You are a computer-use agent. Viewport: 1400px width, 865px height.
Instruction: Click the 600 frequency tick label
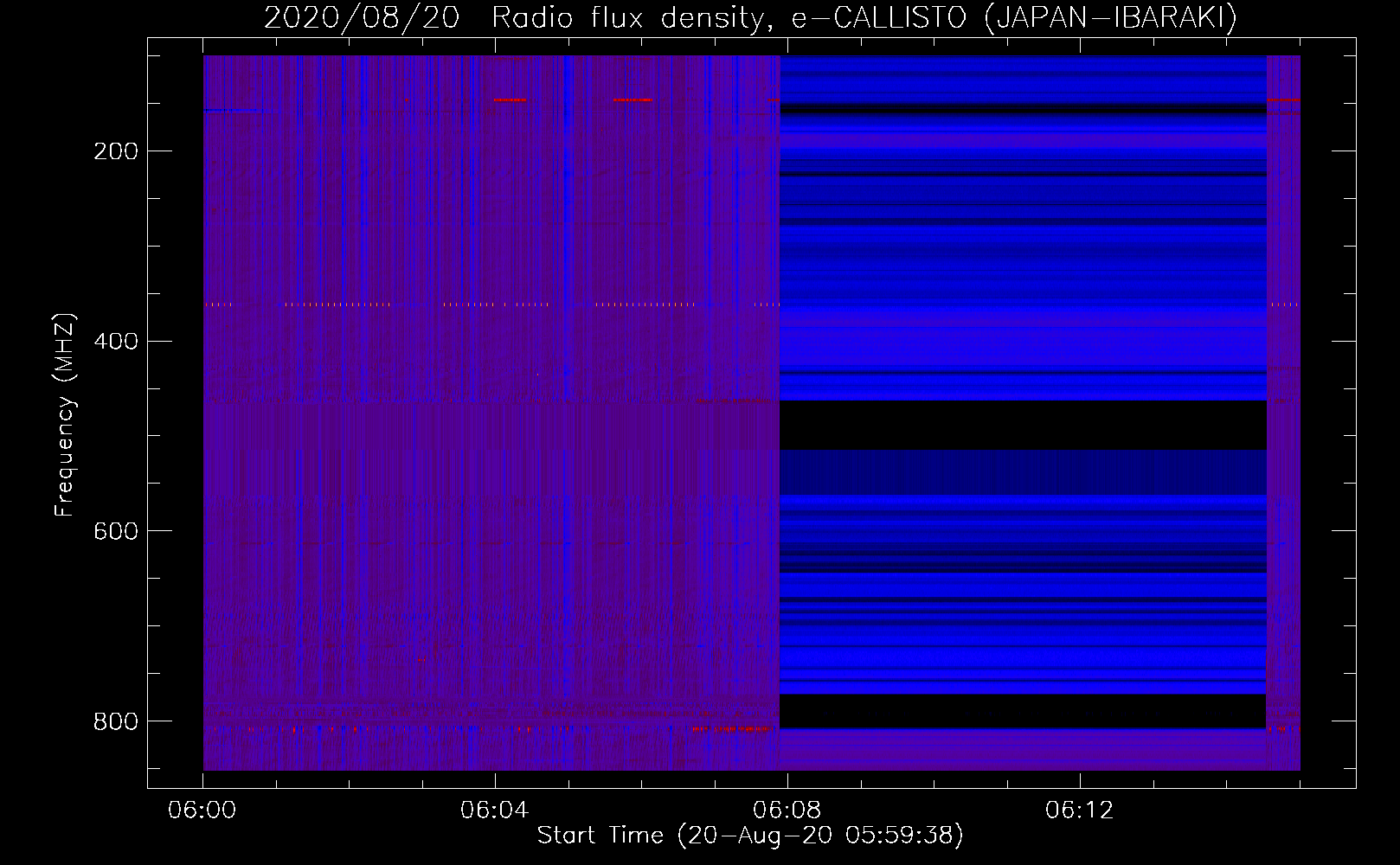[x=116, y=531]
